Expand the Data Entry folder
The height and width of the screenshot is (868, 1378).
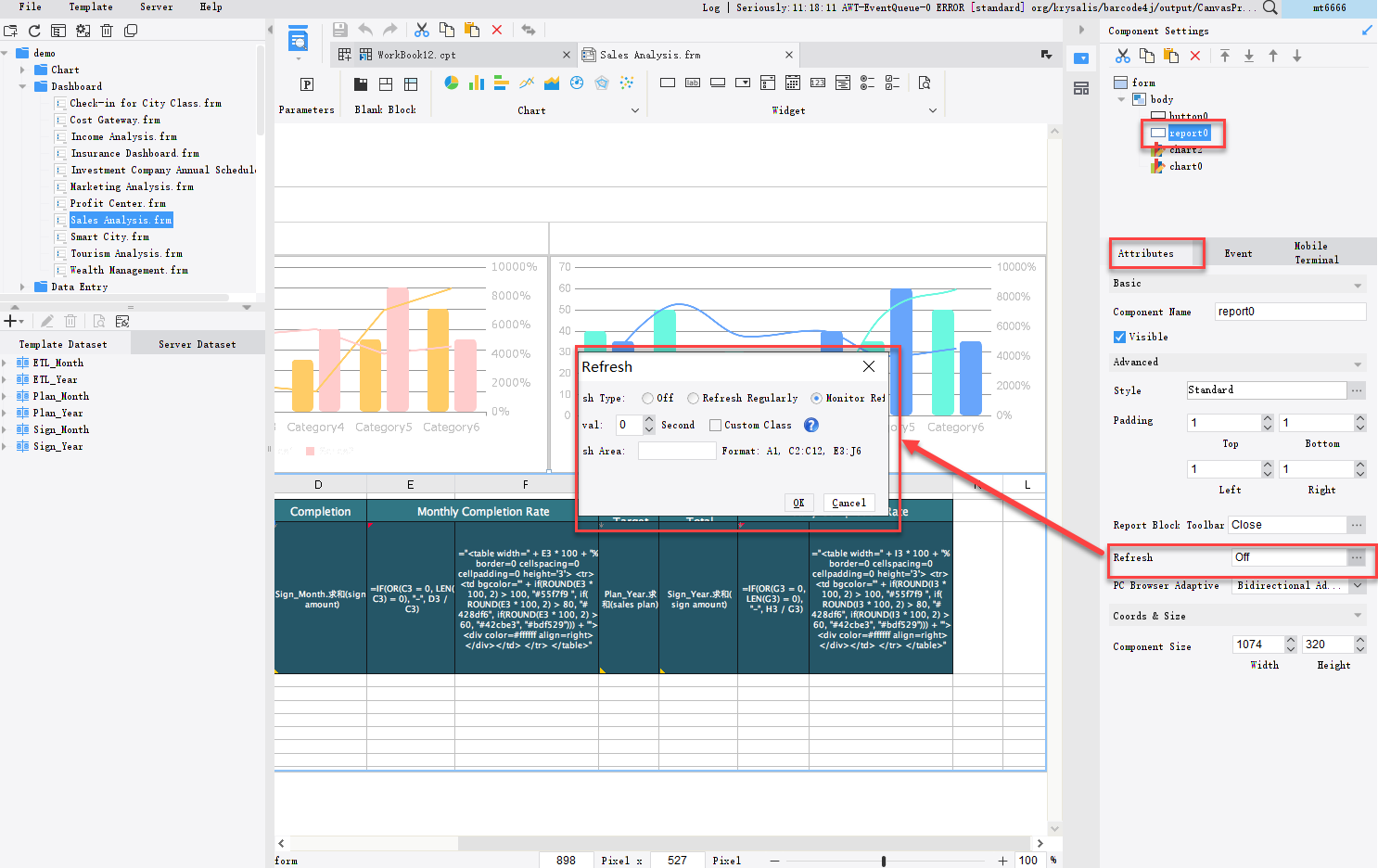click(22, 287)
